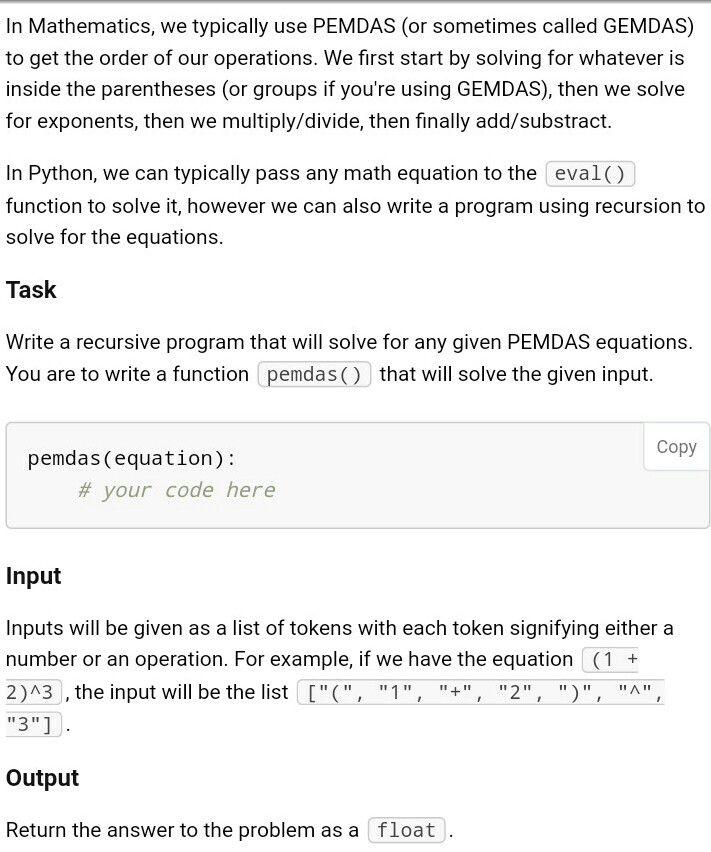
Task: Click the Input heading
Action: click(33, 576)
